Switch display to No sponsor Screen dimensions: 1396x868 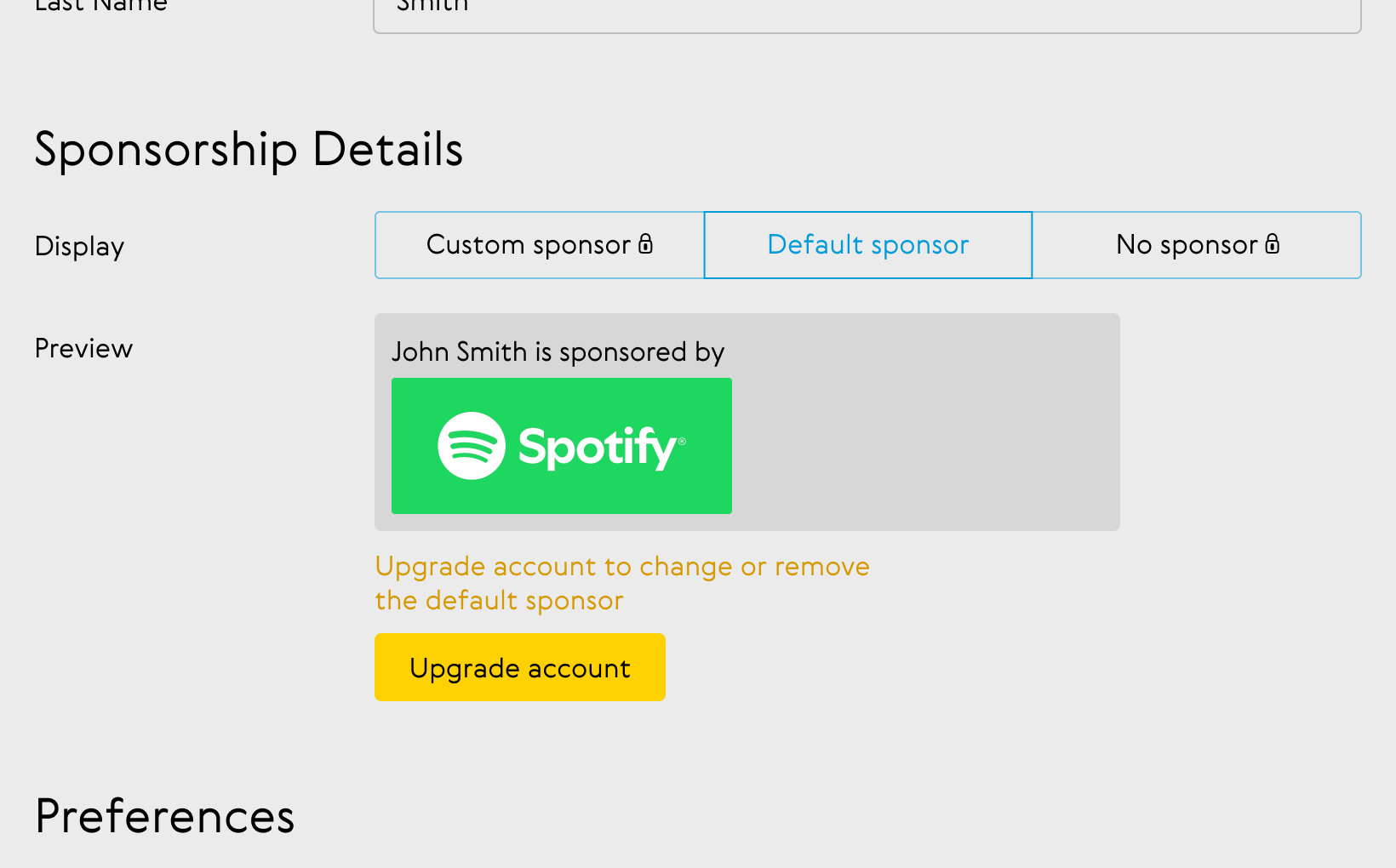(x=1197, y=245)
